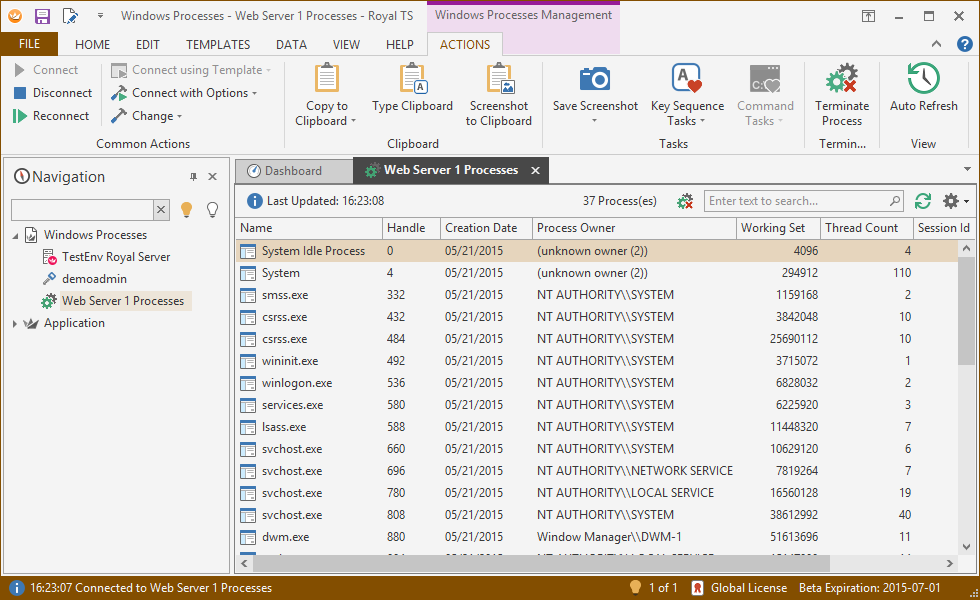Refresh the process list

(923, 201)
